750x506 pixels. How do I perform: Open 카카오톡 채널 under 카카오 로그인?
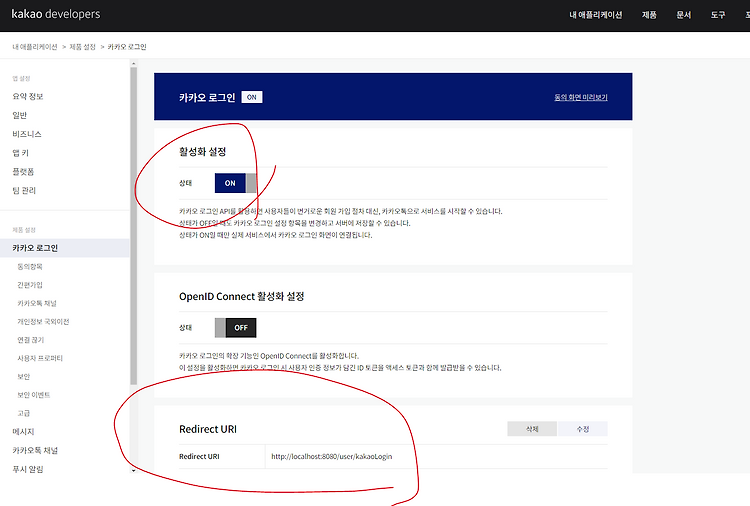37,303
